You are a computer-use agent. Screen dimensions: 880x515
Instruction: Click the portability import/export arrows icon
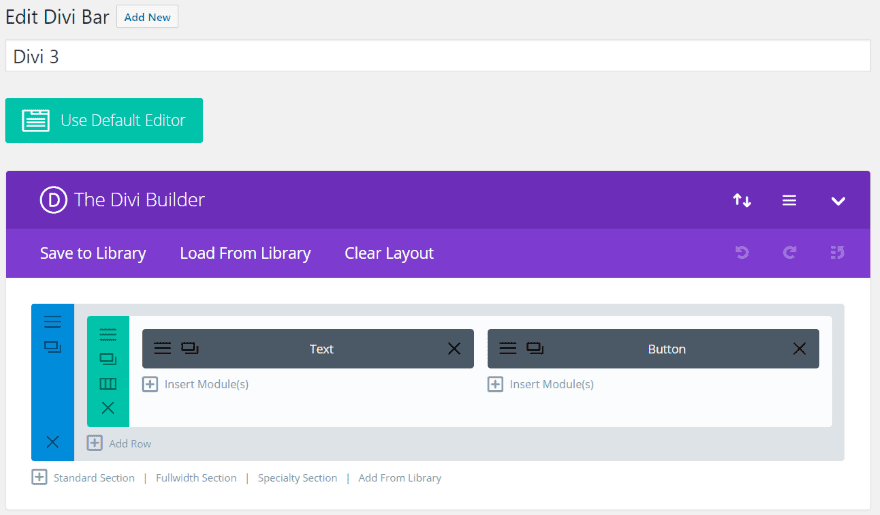click(742, 200)
